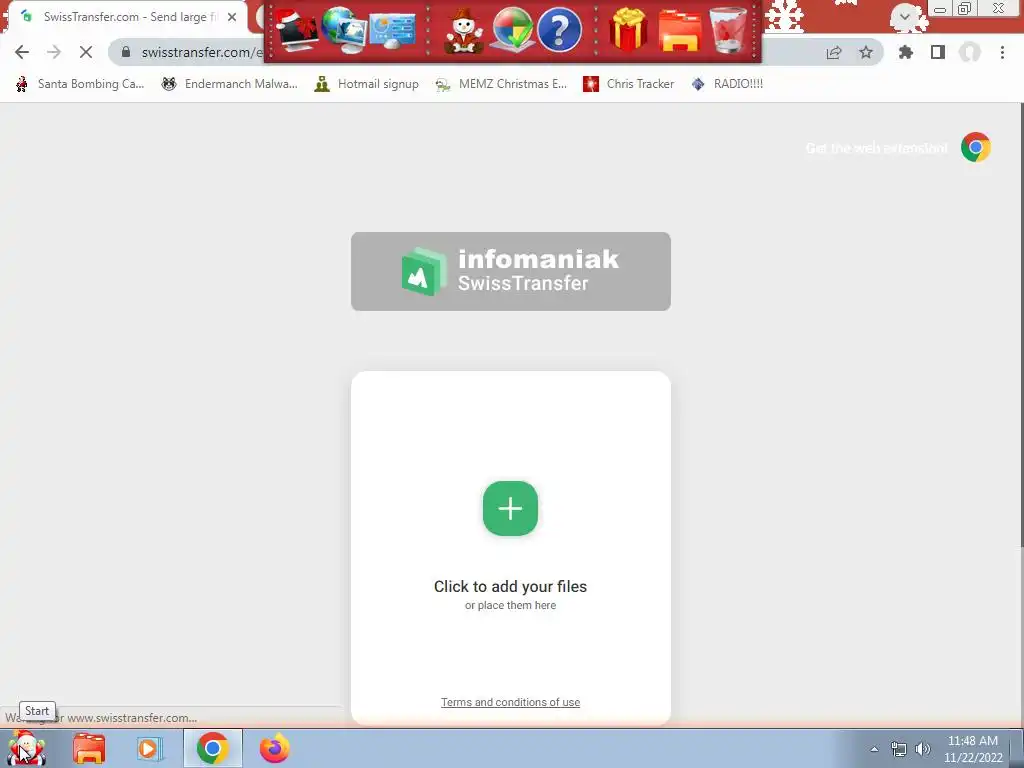Select the SwissTransfer.com browser tab

point(127,17)
